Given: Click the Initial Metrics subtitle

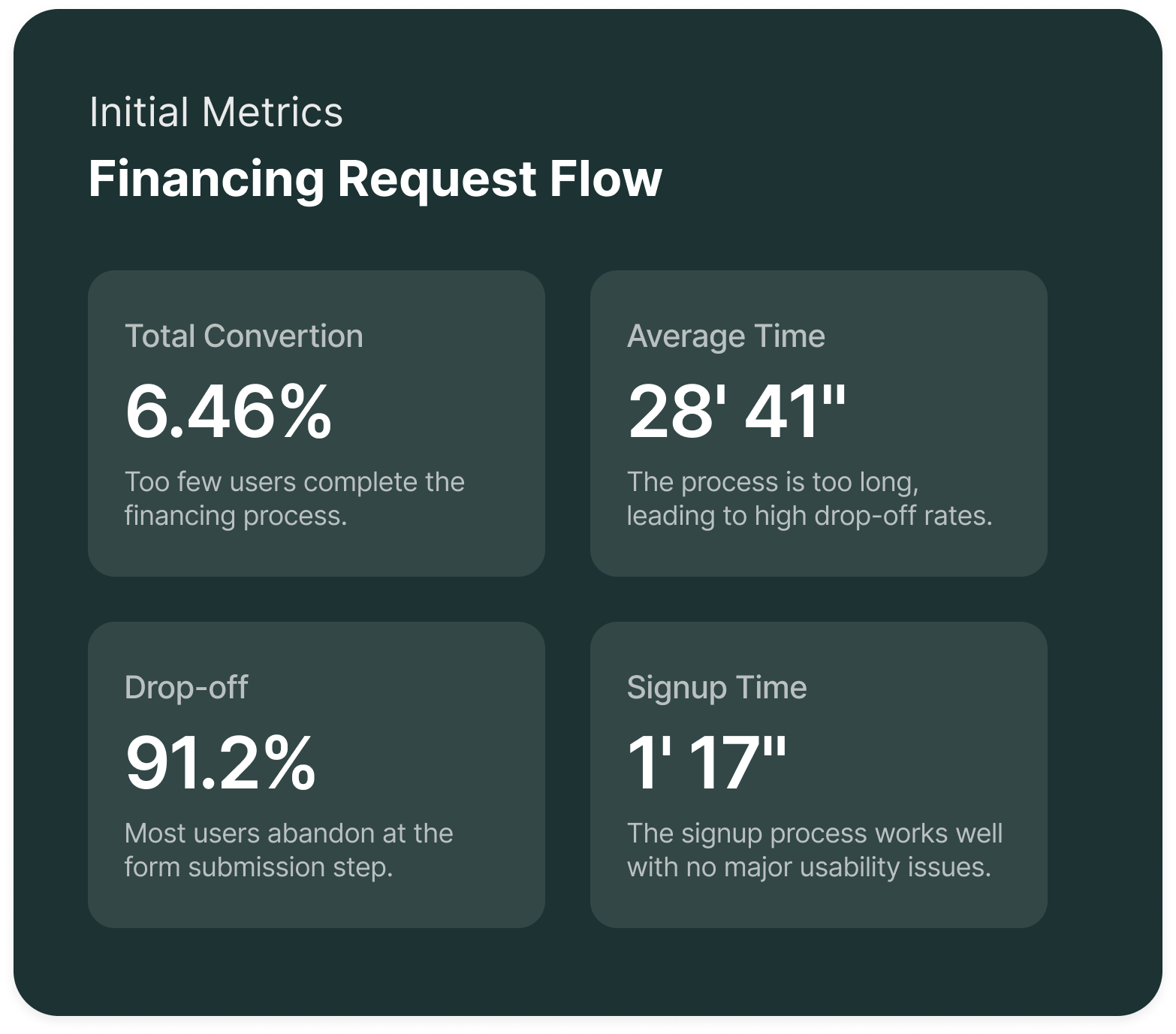Looking at the screenshot, I should (216, 113).
